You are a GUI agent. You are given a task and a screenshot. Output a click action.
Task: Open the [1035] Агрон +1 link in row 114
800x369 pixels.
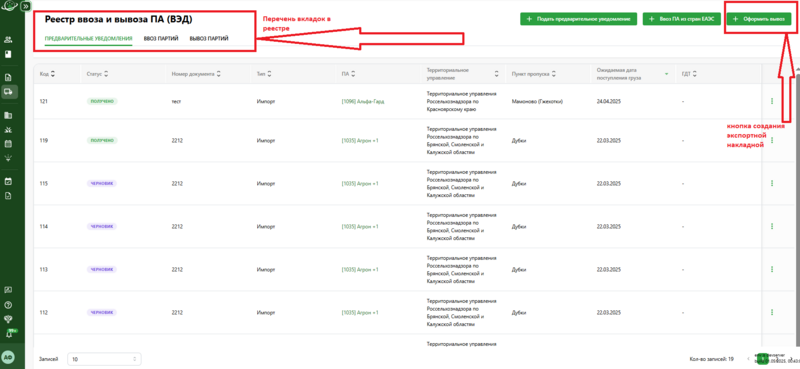[360, 226]
